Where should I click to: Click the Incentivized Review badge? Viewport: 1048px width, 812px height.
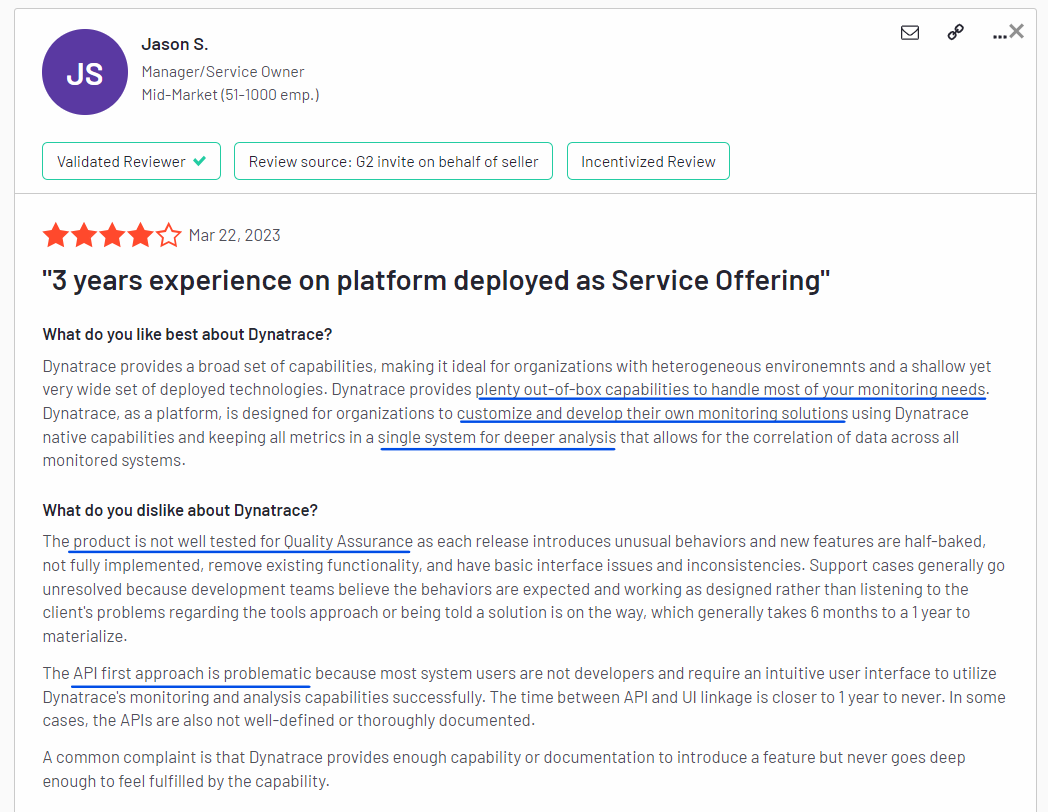click(x=648, y=161)
